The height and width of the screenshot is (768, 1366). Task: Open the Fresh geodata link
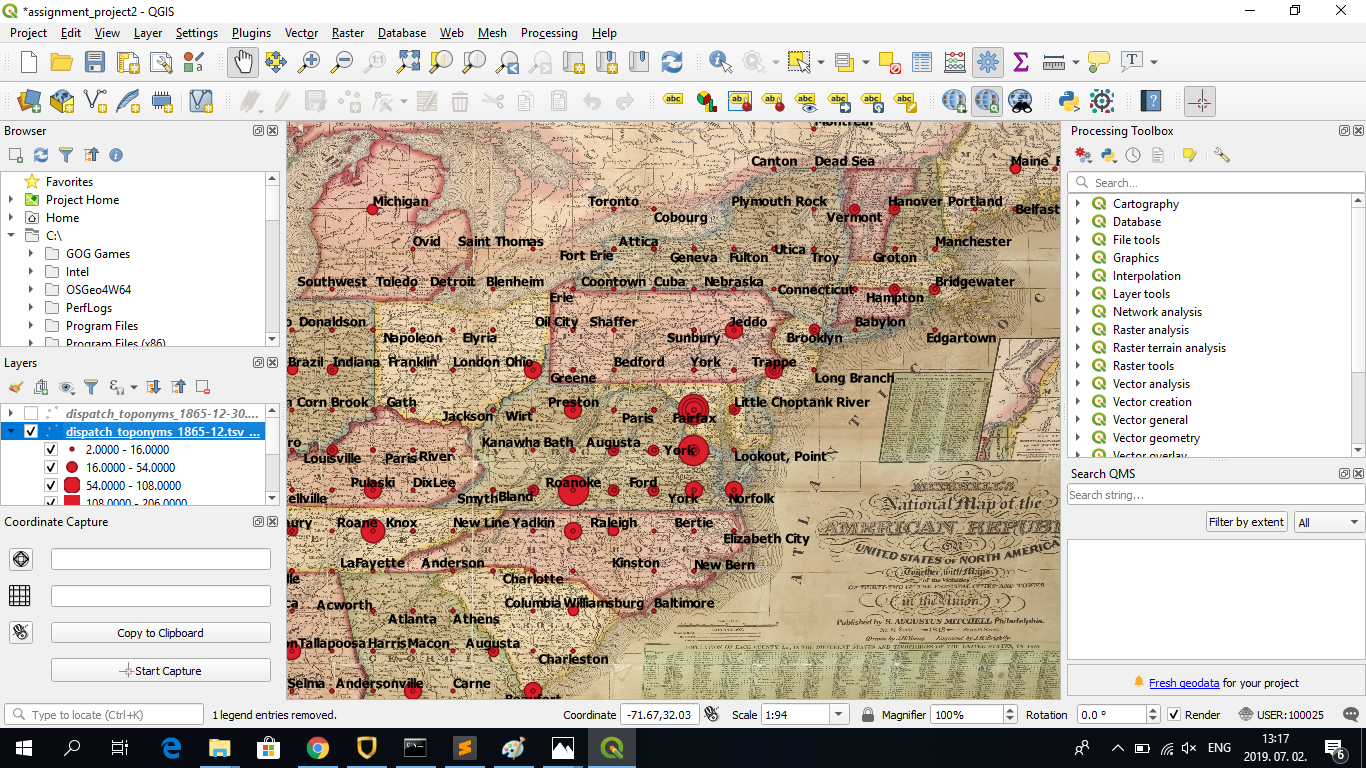click(x=1184, y=683)
